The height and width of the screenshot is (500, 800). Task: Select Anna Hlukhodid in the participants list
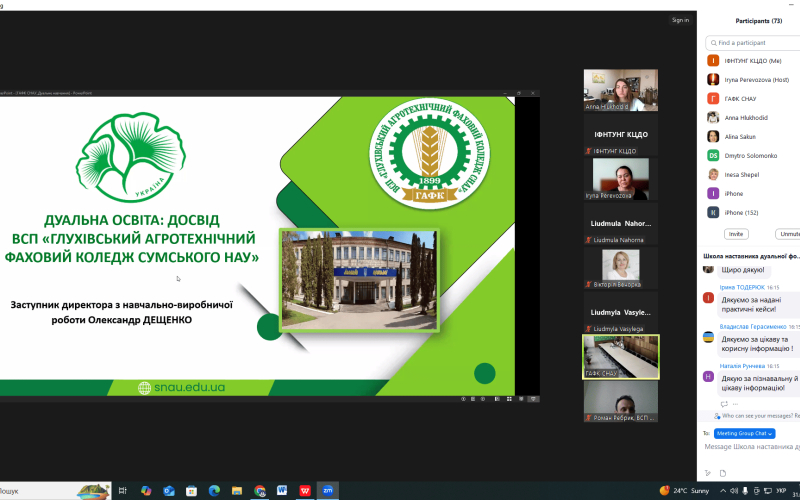(753, 117)
